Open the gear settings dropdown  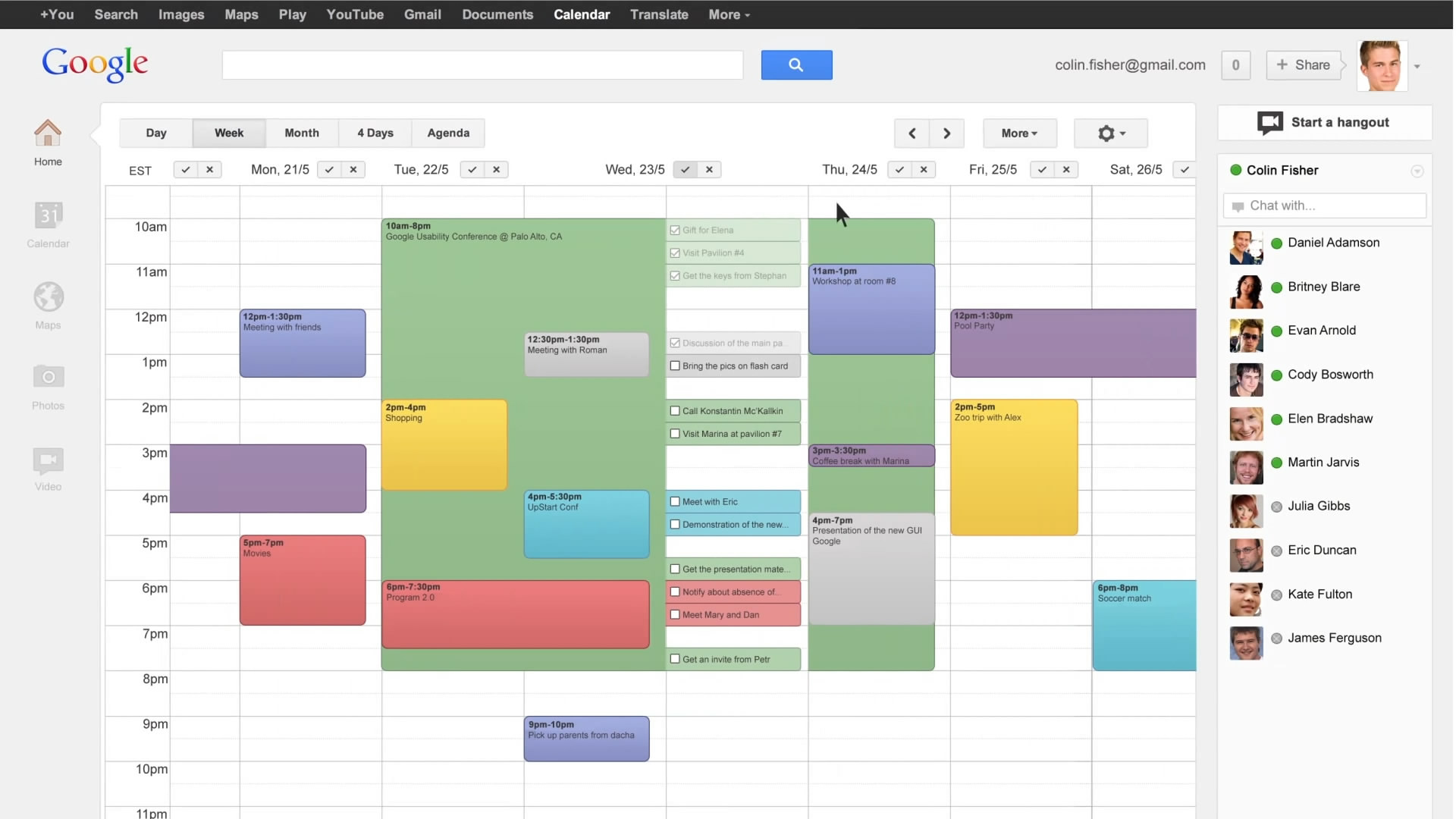point(1111,133)
